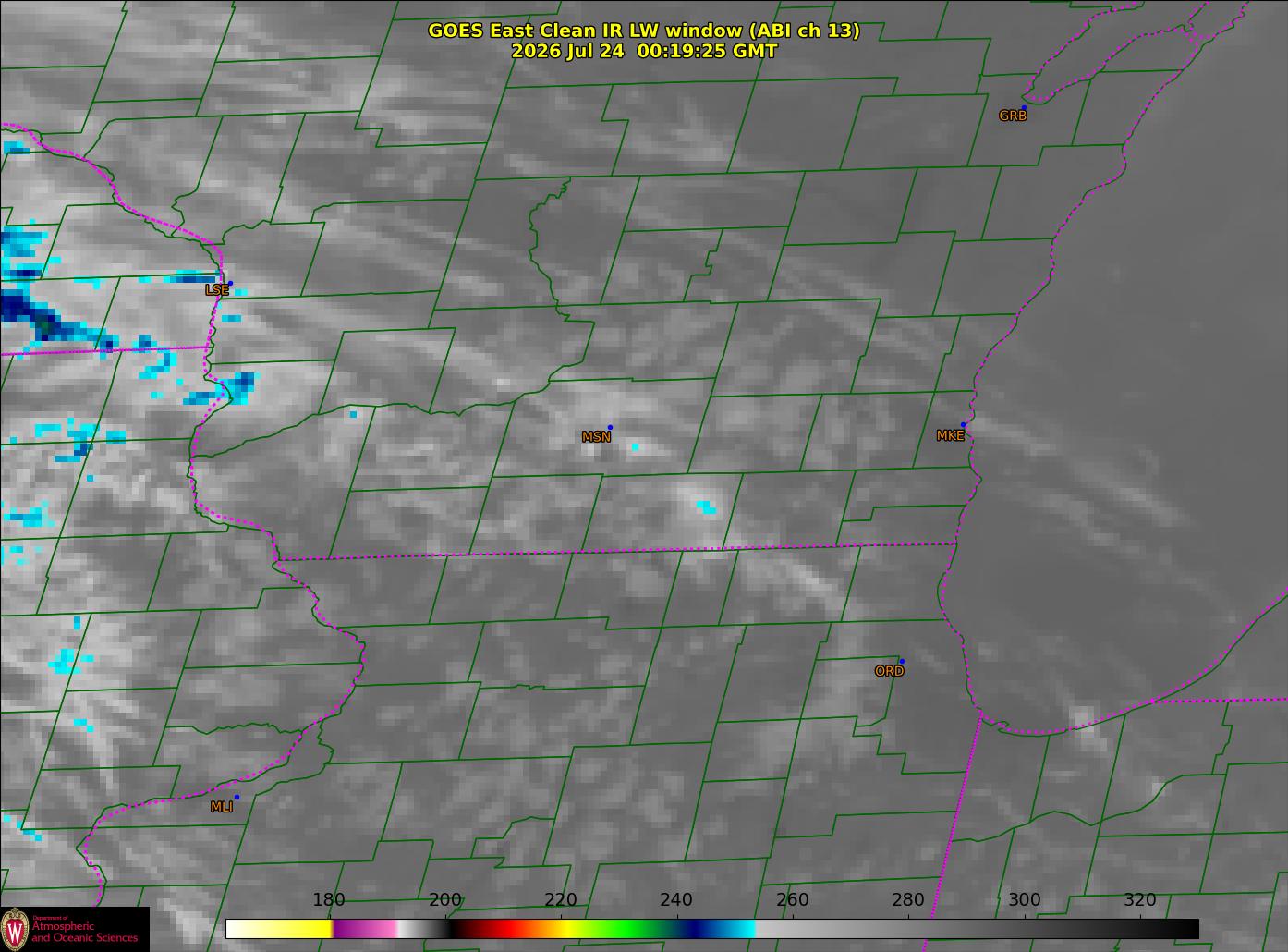Screen dimensions: 1288x952
Task: Click the 320 temperature scale label
Action: pyautogui.click(x=1139, y=900)
